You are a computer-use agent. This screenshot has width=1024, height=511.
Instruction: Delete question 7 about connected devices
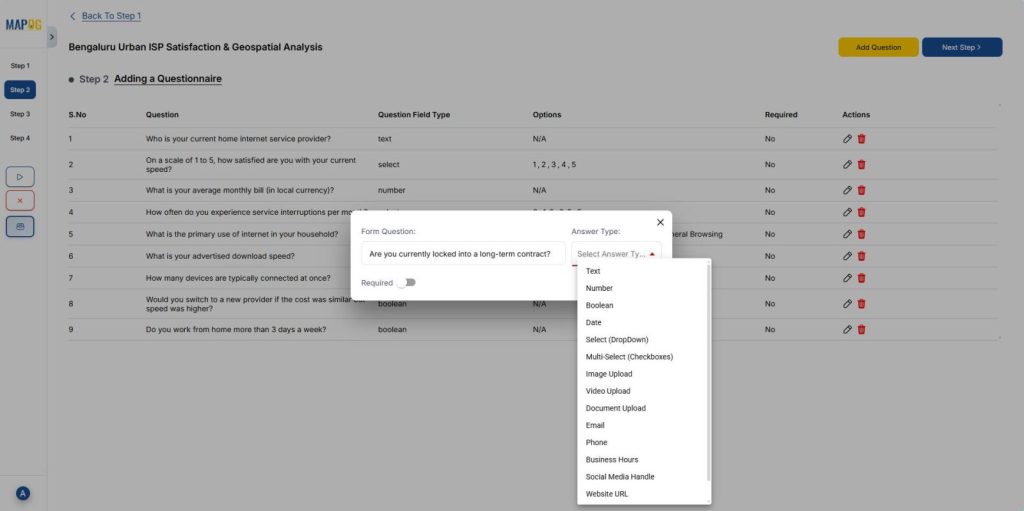(861, 278)
